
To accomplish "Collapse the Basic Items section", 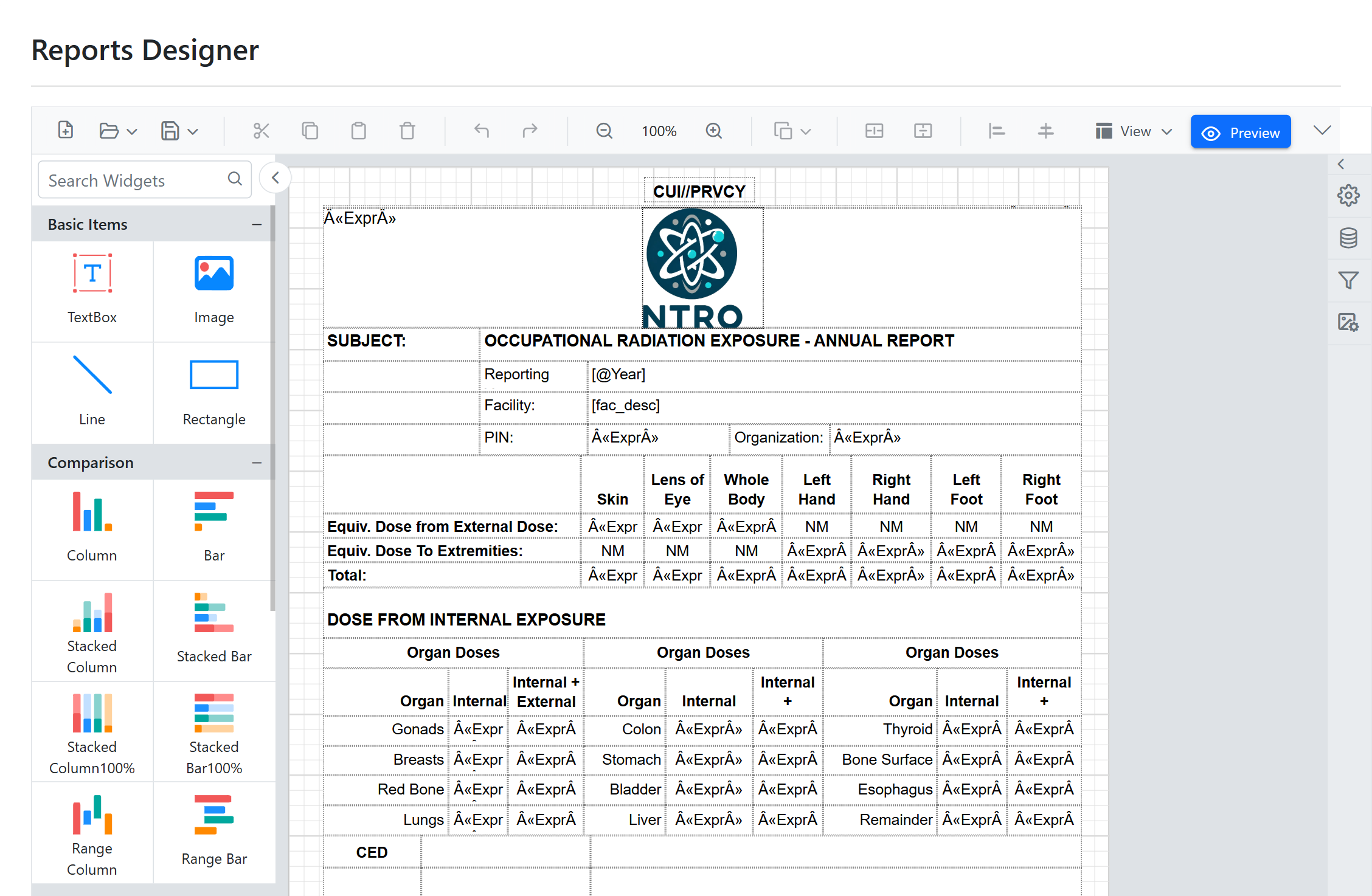I will (x=257, y=225).
